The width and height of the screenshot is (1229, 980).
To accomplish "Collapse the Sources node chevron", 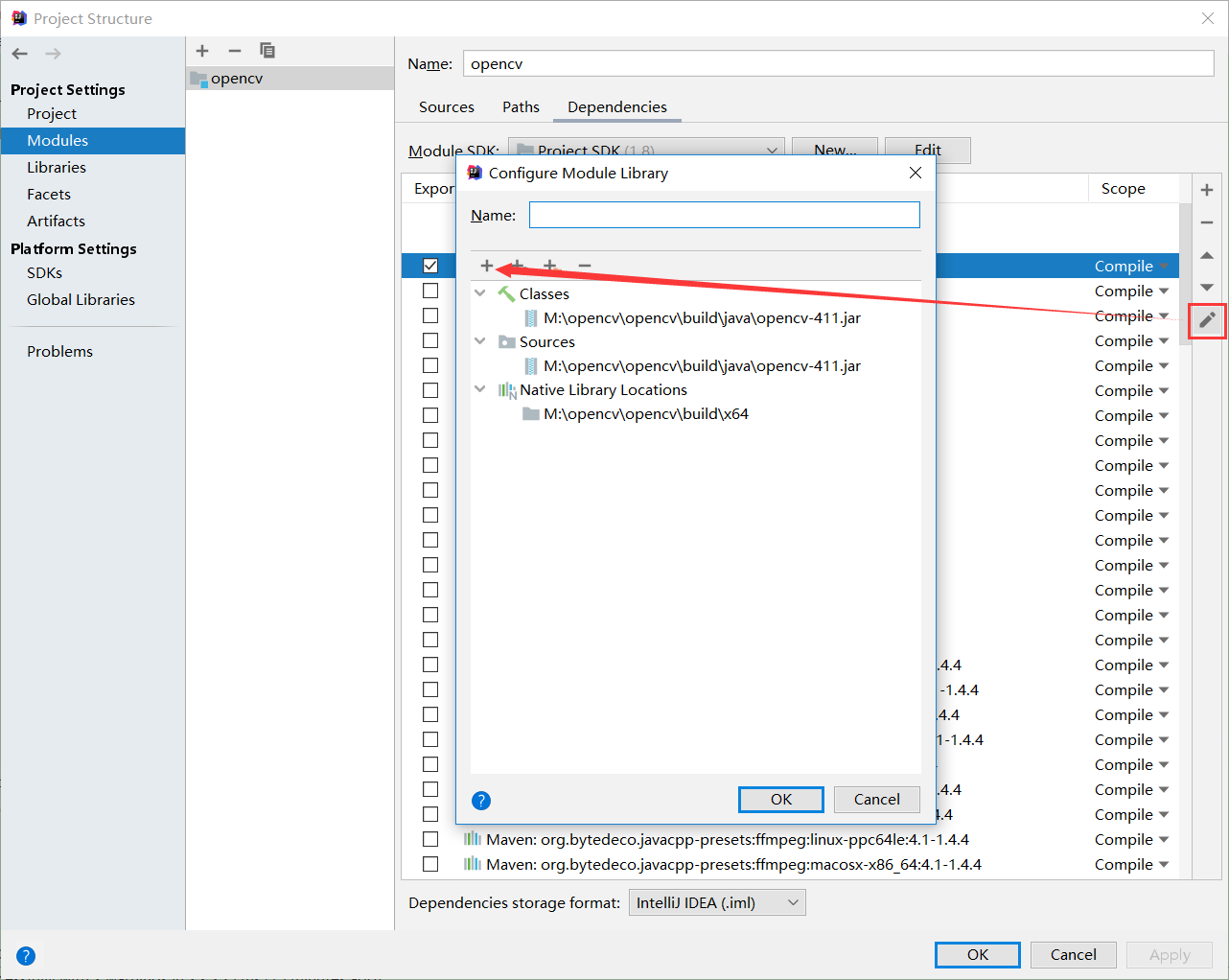I will (480, 341).
